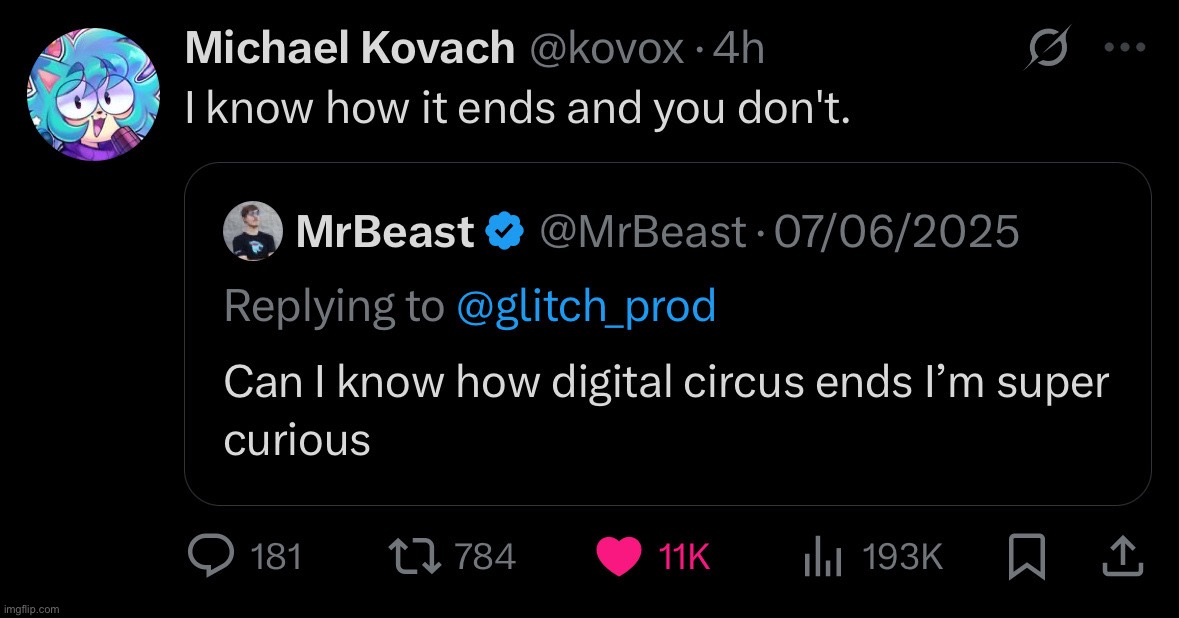Image resolution: width=1179 pixels, height=618 pixels.
Task: Open the @glitch_prod mention link
Action: [585, 306]
